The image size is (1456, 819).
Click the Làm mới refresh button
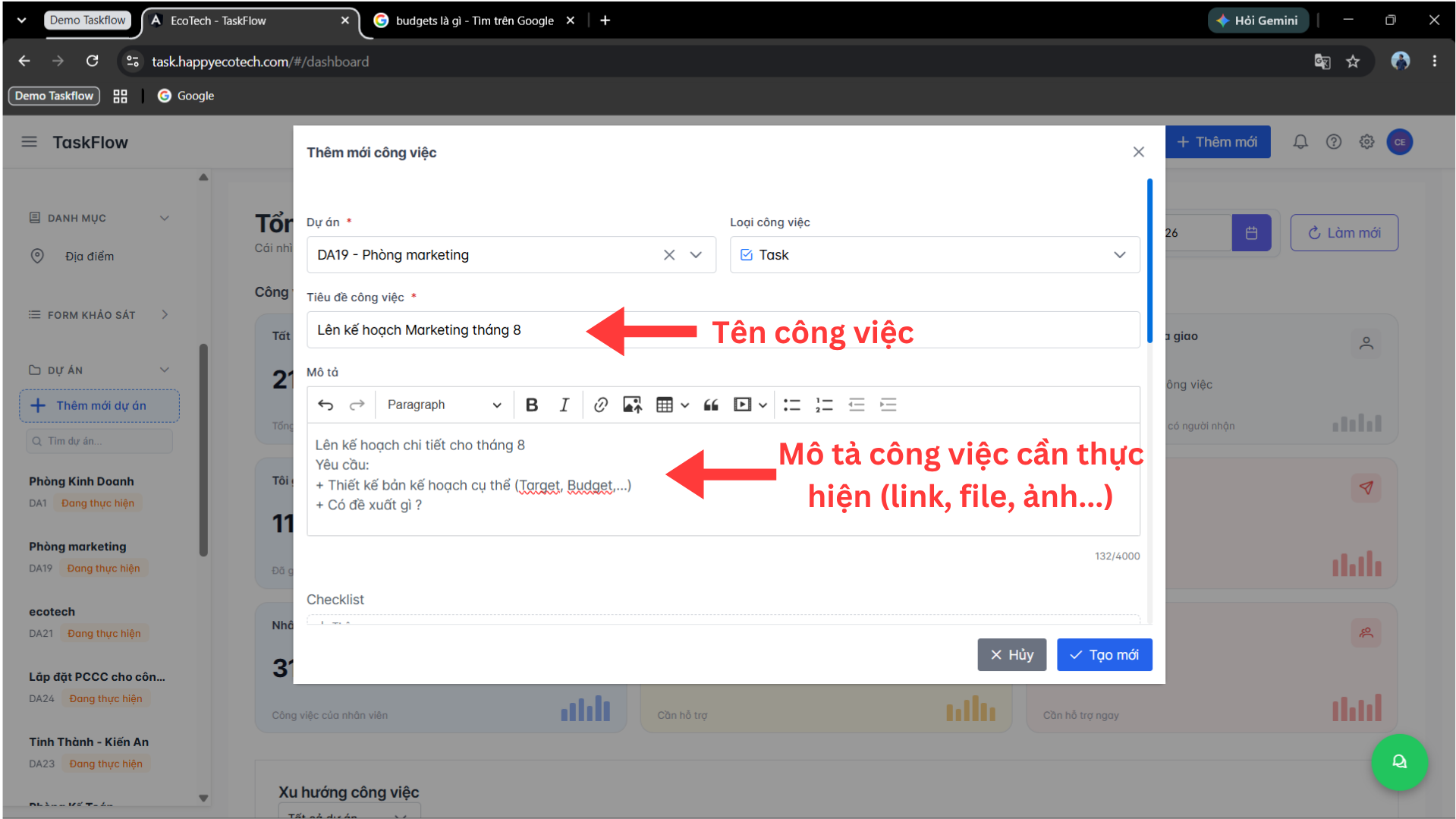[x=1344, y=233]
